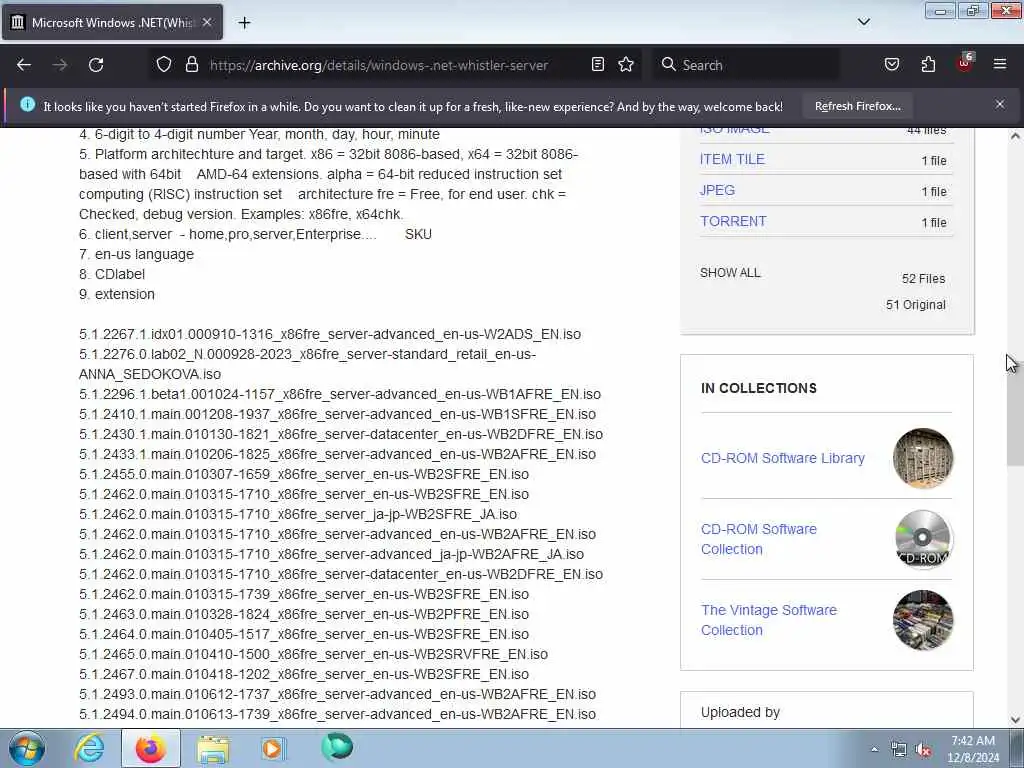Open the Firefox application menu
The height and width of the screenshot is (768, 1024).
click(x=1000, y=65)
